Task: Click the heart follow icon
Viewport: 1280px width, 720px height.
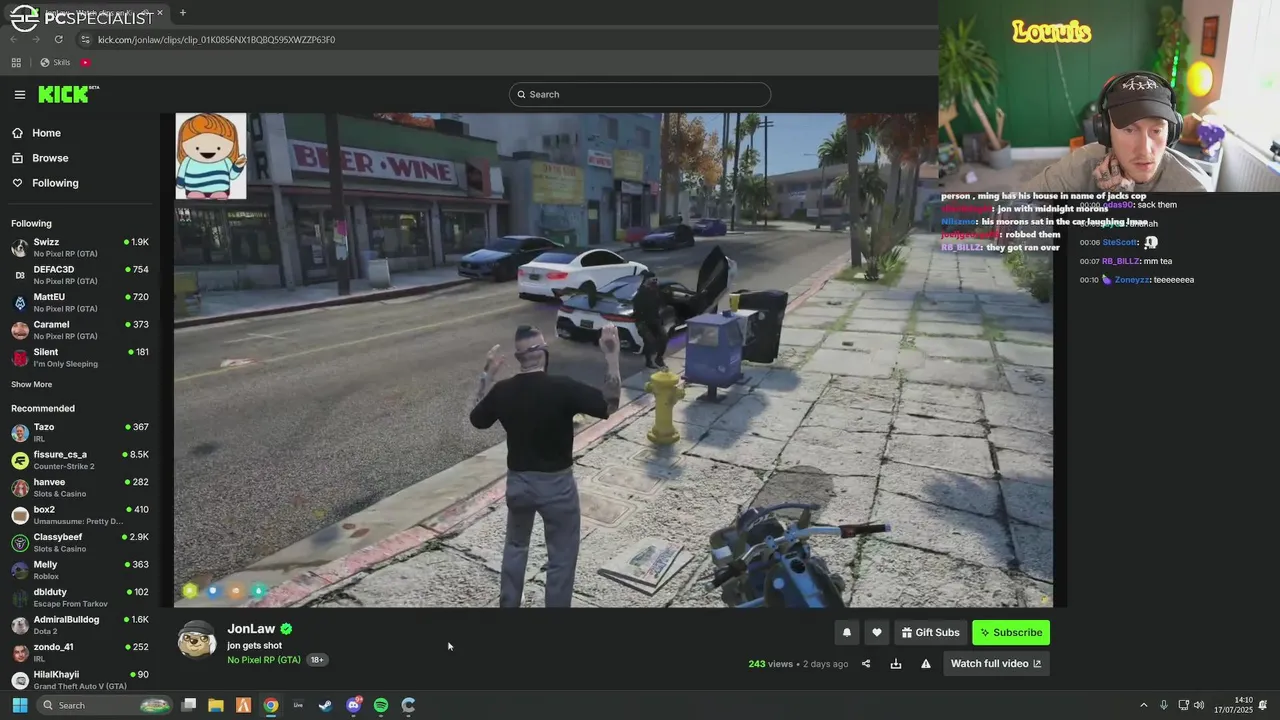Action: coord(877,633)
